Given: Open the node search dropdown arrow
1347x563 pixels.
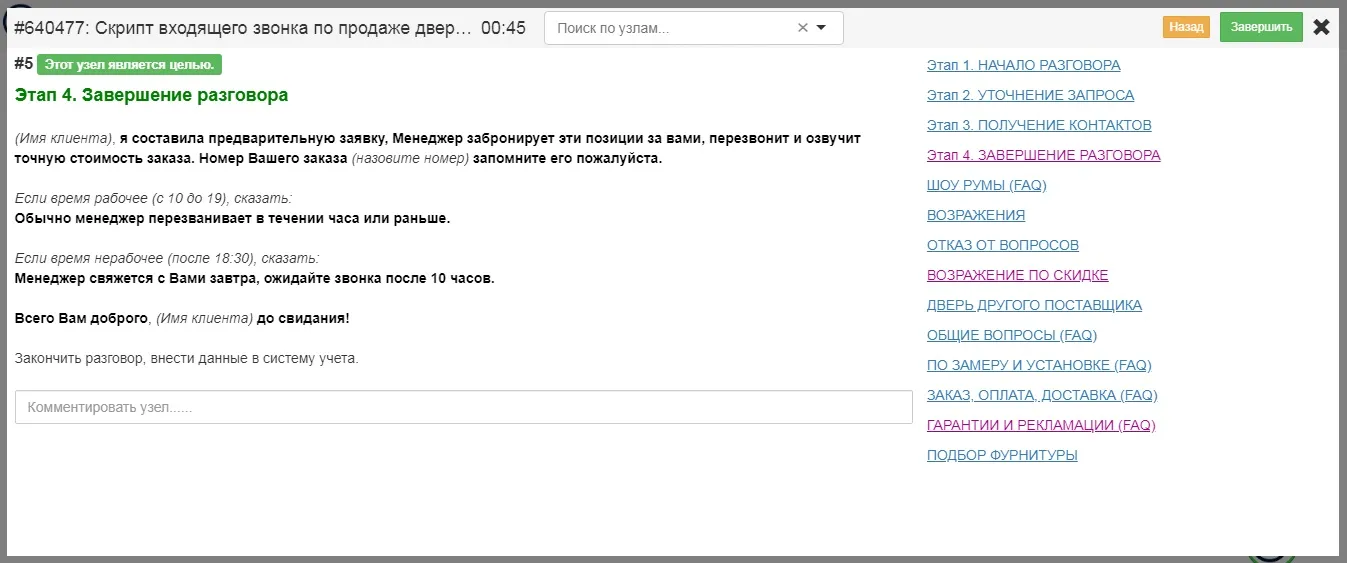Looking at the screenshot, I should [822, 28].
